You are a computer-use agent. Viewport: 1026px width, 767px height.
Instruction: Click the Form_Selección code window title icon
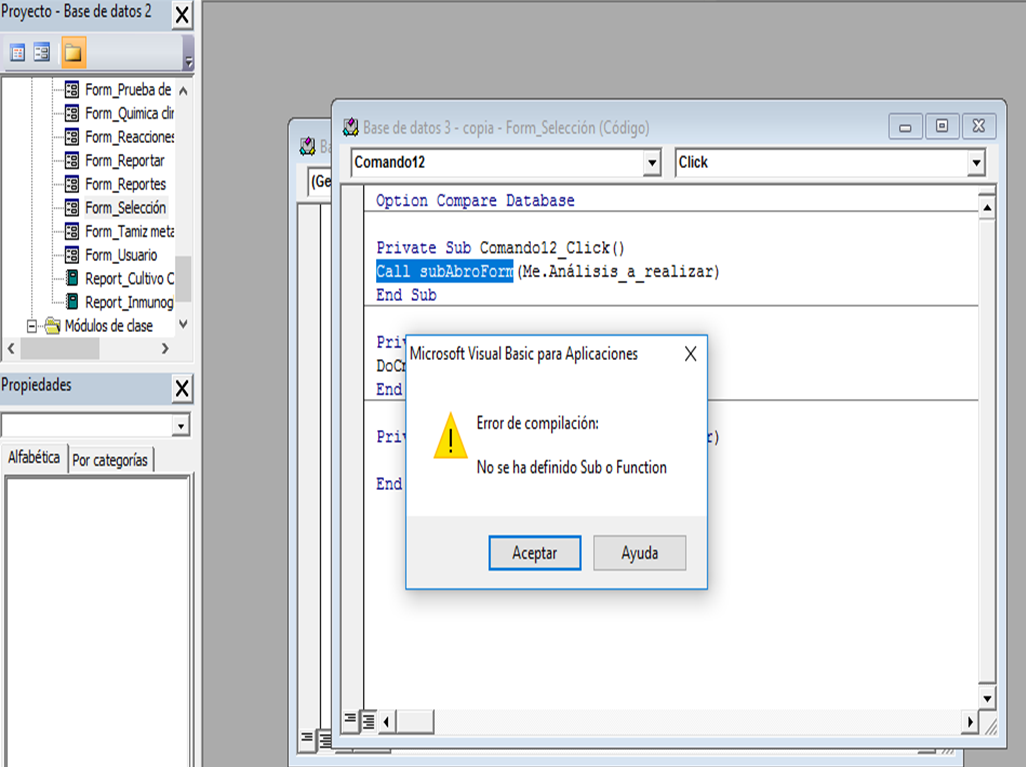(351, 127)
